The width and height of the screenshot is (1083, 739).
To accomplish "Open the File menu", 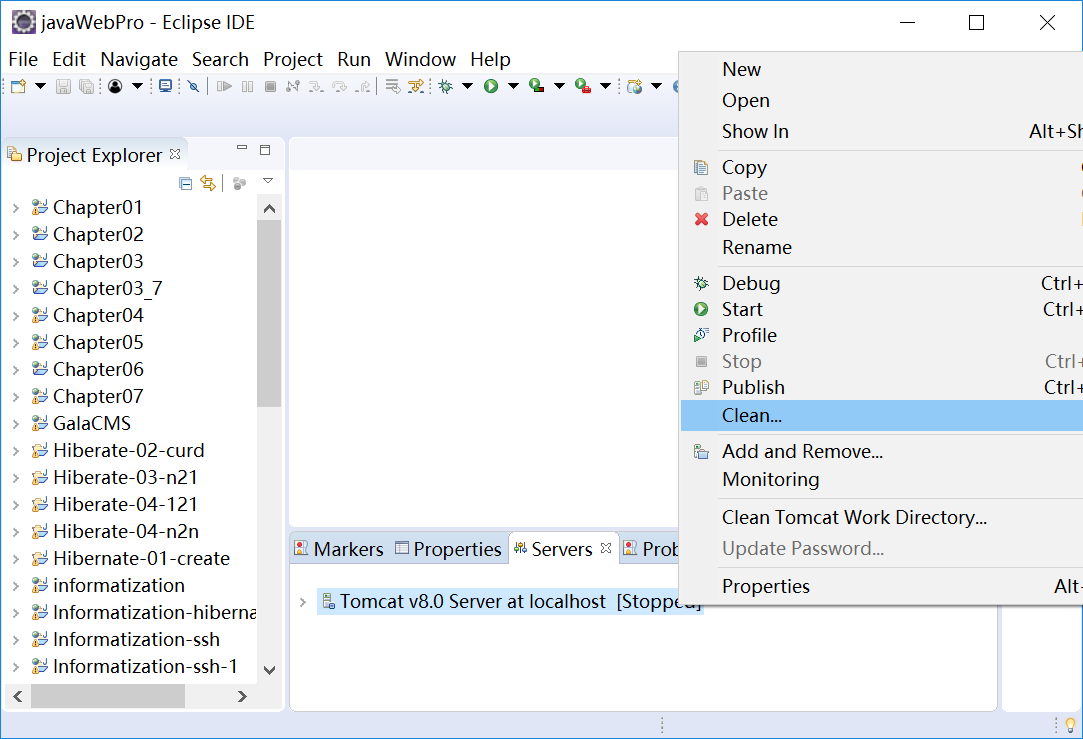I will [23, 59].
